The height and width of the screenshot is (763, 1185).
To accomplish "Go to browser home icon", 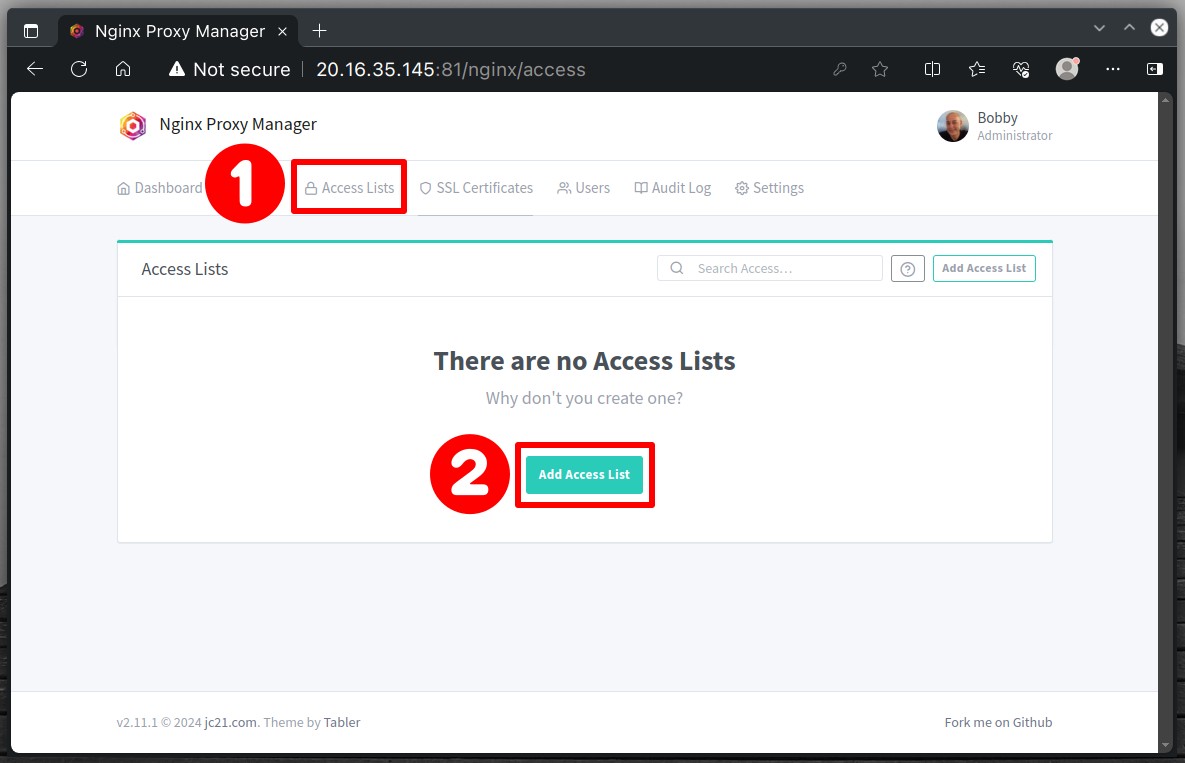I will (122, 70).
